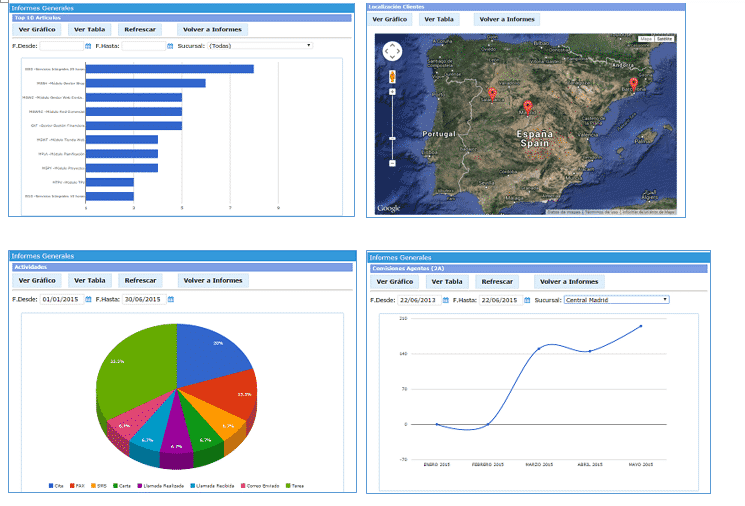The image size is (745, 506).
Task: Open Sucursal (Todas) dropdown in Top 10 panel
Action: pyautogui.click(x=260, y=46)
